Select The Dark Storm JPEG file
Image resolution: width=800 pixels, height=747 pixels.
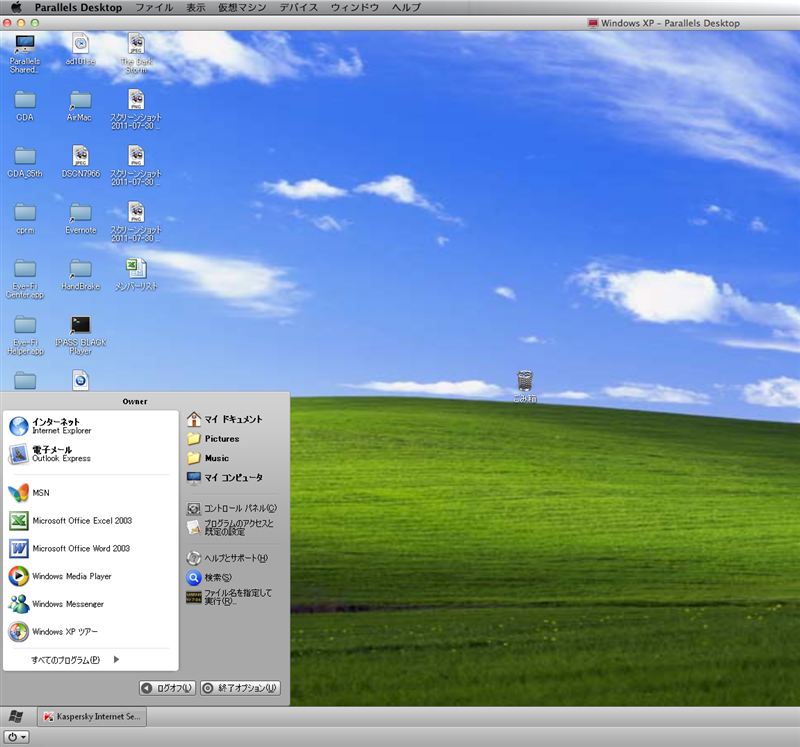pos(136,53)
